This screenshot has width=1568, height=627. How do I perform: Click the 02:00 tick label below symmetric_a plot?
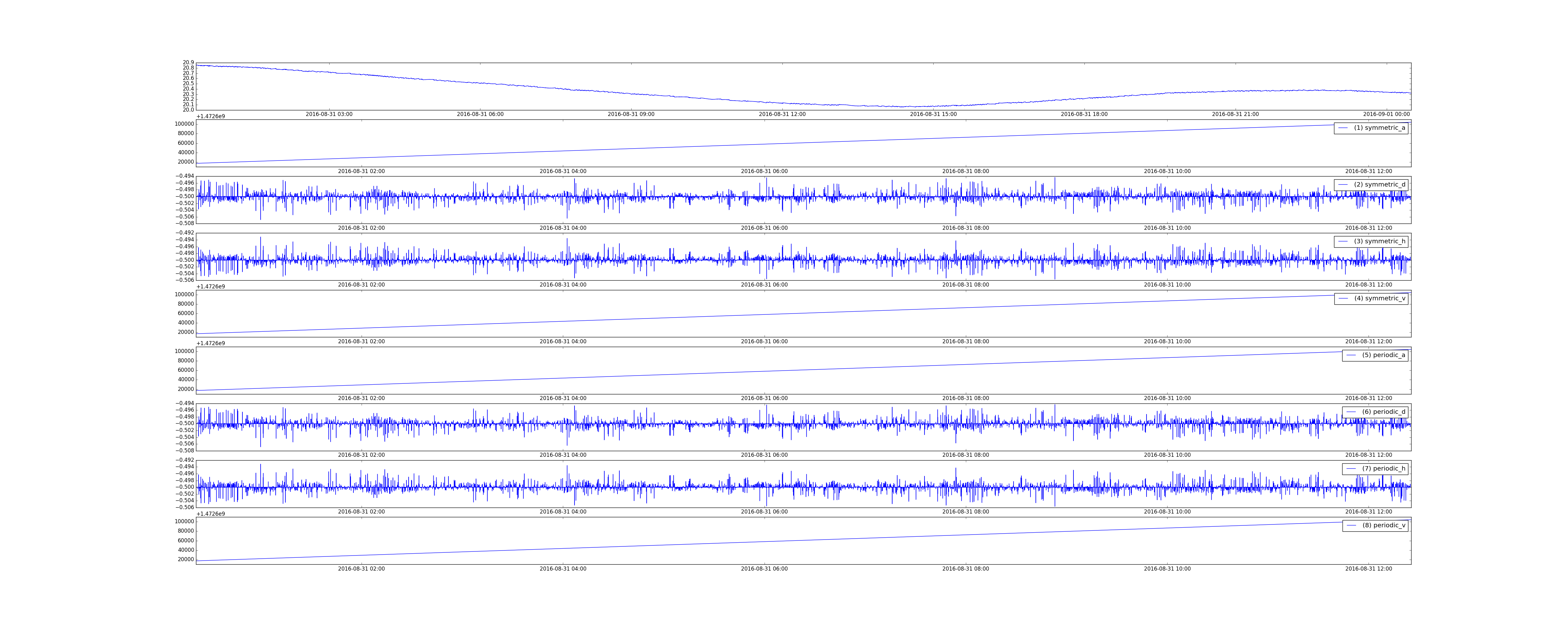click(x=362, y=171)
